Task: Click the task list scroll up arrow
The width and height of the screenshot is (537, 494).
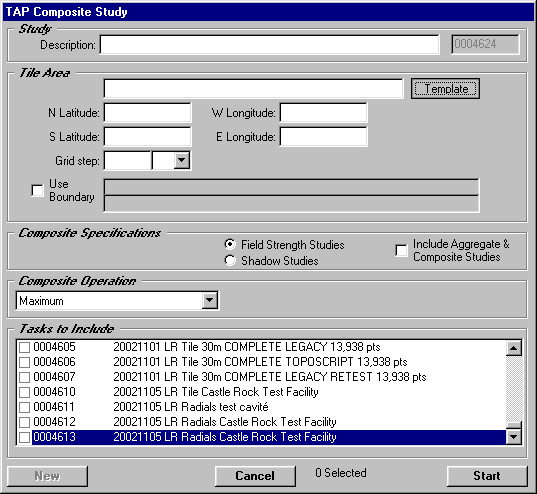Action: click(x=514, y=348)
